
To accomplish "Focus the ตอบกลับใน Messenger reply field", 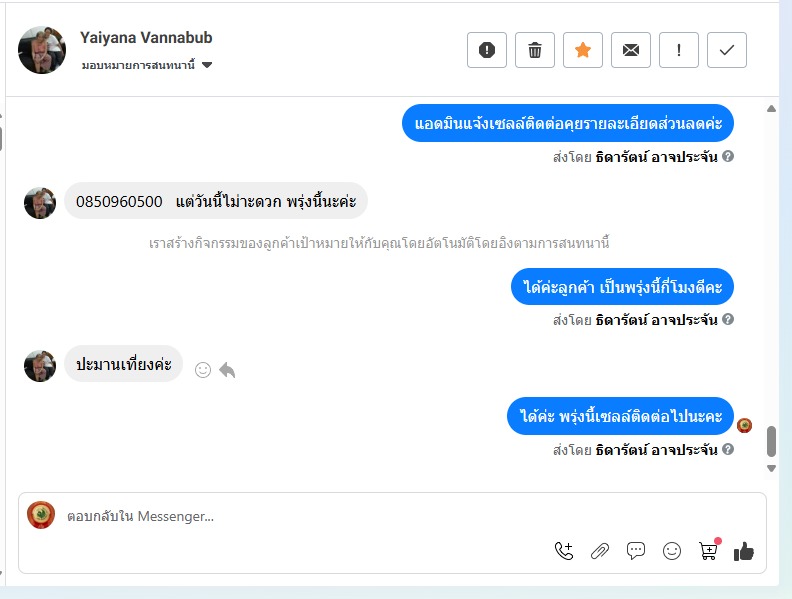I will 303,516.
